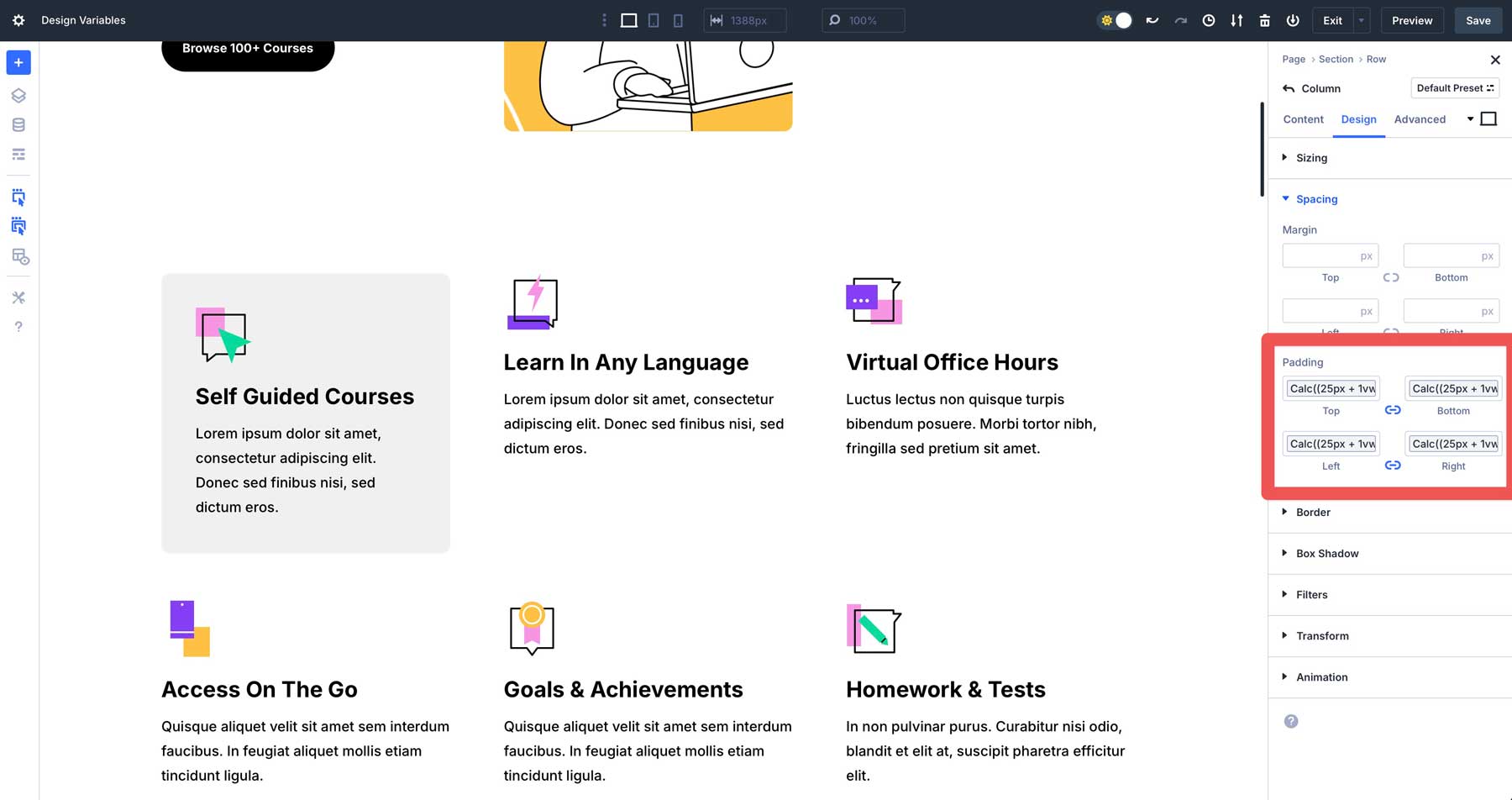Select the tablet preview mode icon
1512x800 pixels.
click(x=654, y=19)
